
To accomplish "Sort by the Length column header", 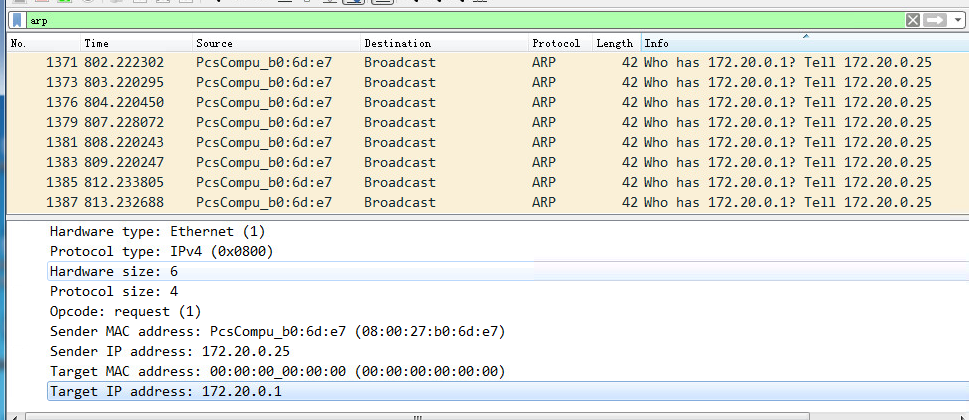I will pyautogui.click(x=616, y=43).
